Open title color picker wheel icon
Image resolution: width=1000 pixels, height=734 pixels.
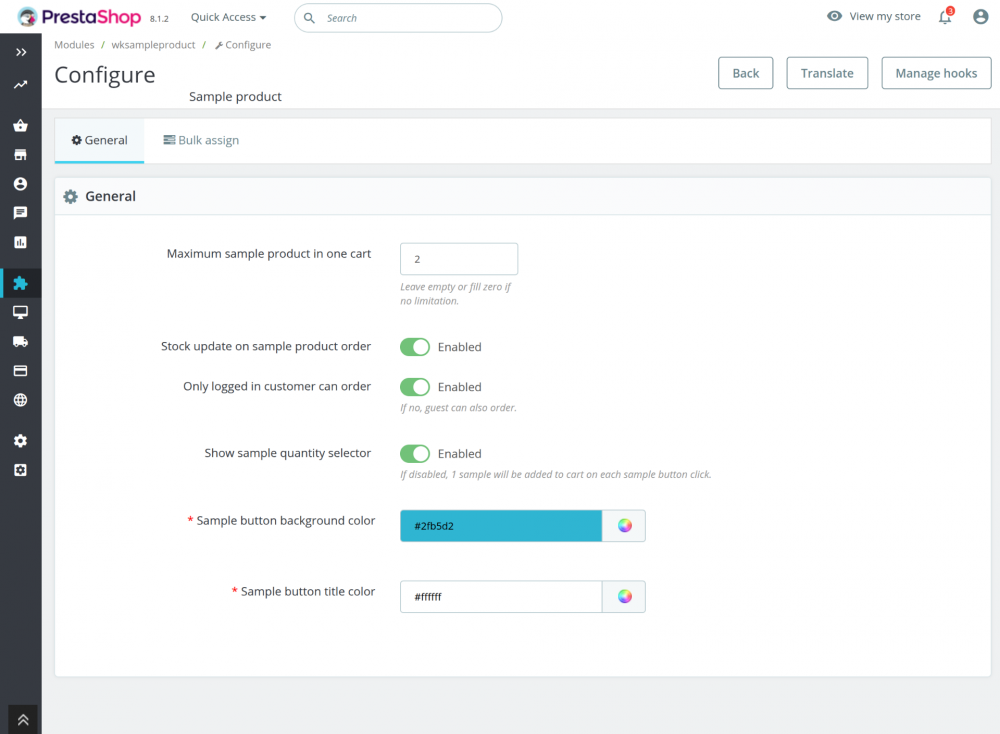coord(624,597)
